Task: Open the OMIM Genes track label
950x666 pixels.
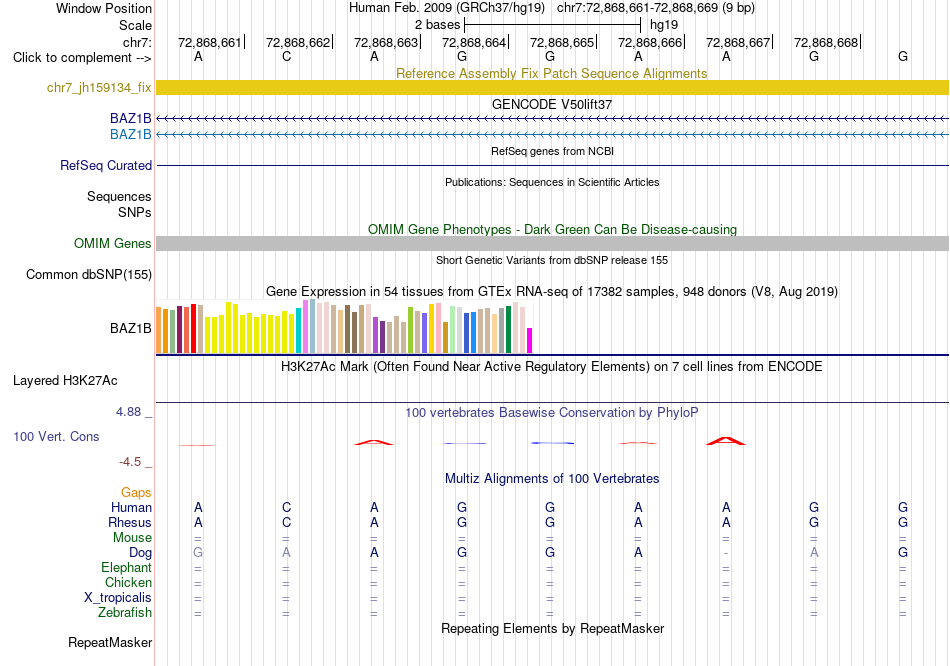Action: [x=113, y=244]
